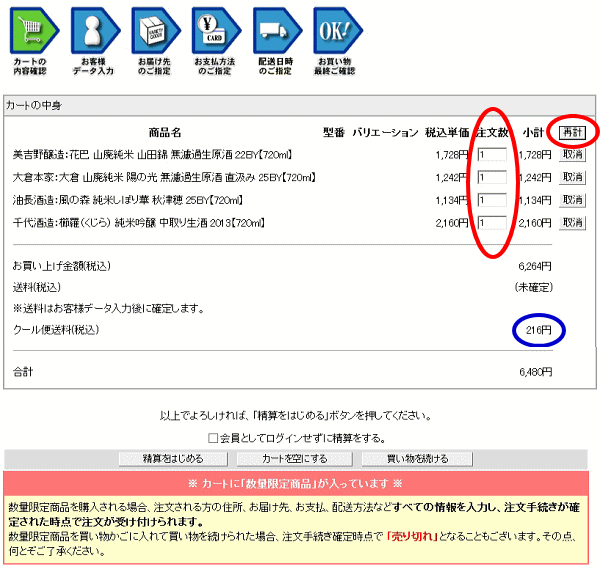
Task: Click the お買い上げ金額(税込) label
Action: [x=62, y=266]
